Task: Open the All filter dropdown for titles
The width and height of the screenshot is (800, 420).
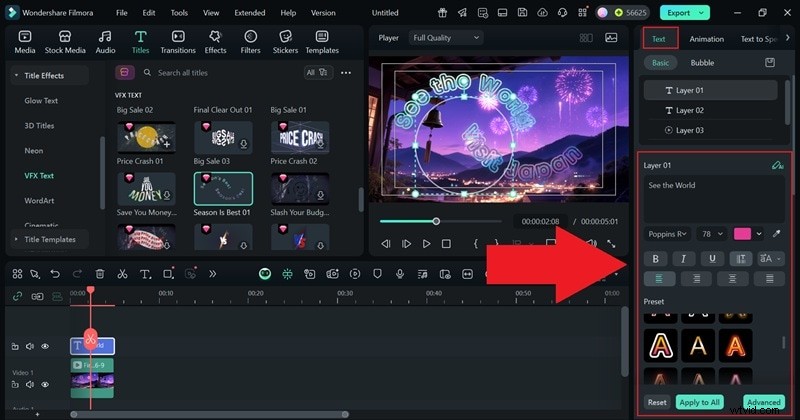Action: pos(317,72)
